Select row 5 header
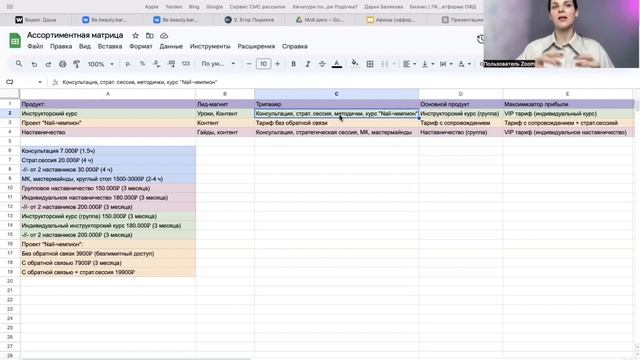This screenshot has width=640, height=360. pos(10,141)
